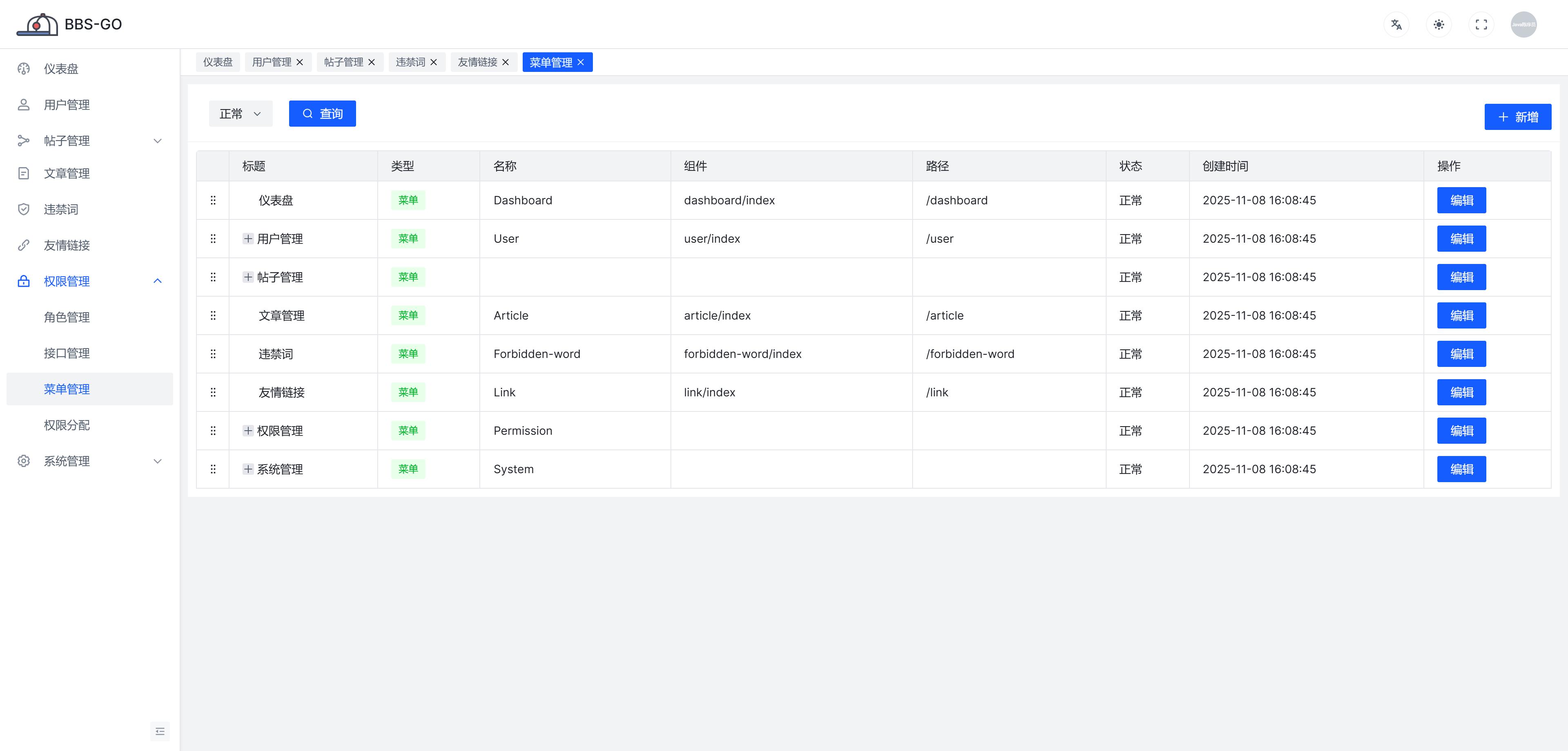Screen dimensions: 1568x751
Task: Expand the 用户管理 tree row
Action: 248,239
